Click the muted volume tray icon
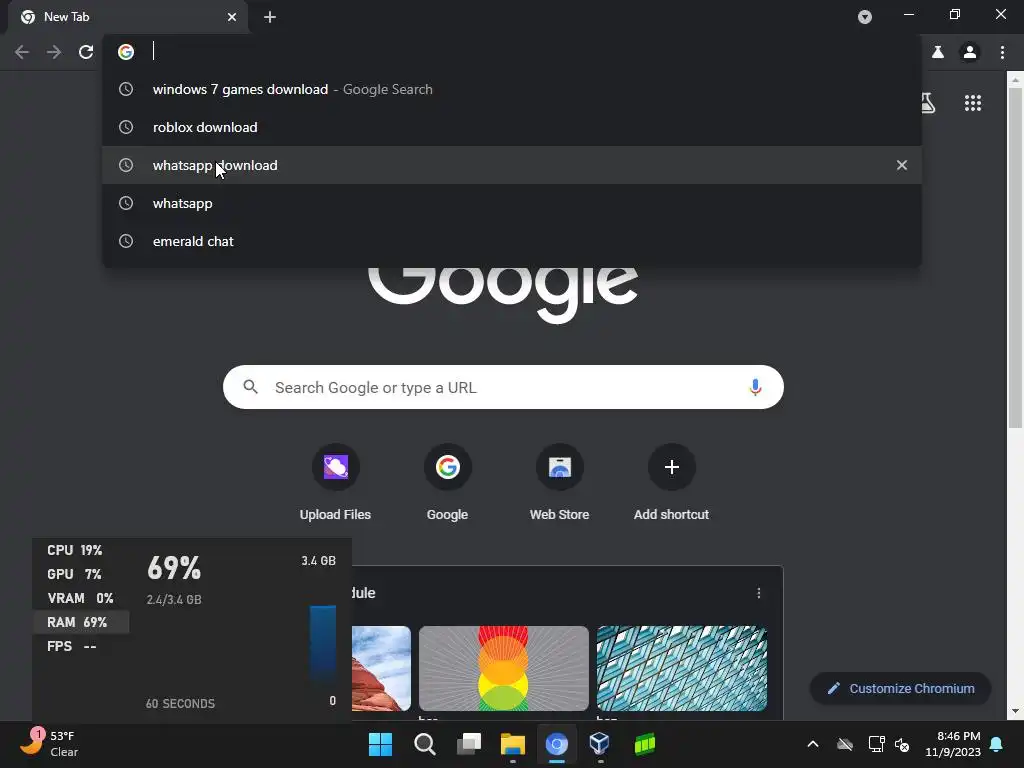This screenshot has height=768, width=1024. click(902, 744)
